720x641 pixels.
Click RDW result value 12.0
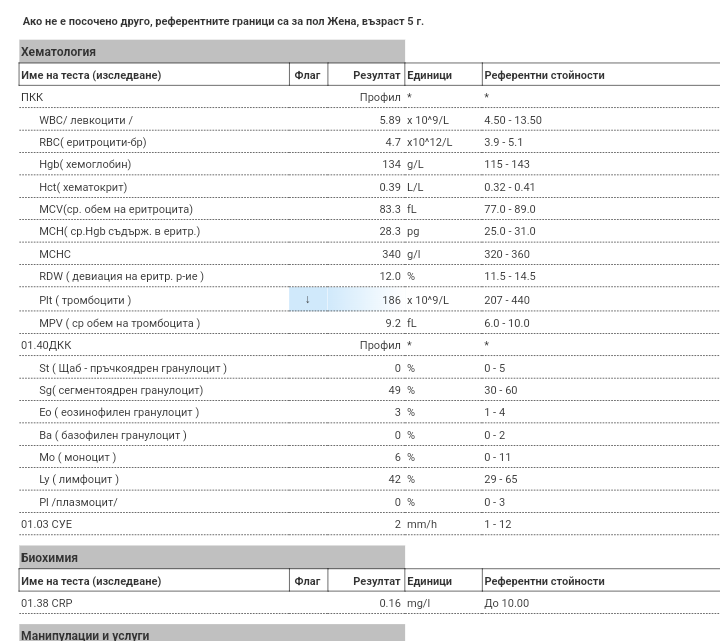390,276
